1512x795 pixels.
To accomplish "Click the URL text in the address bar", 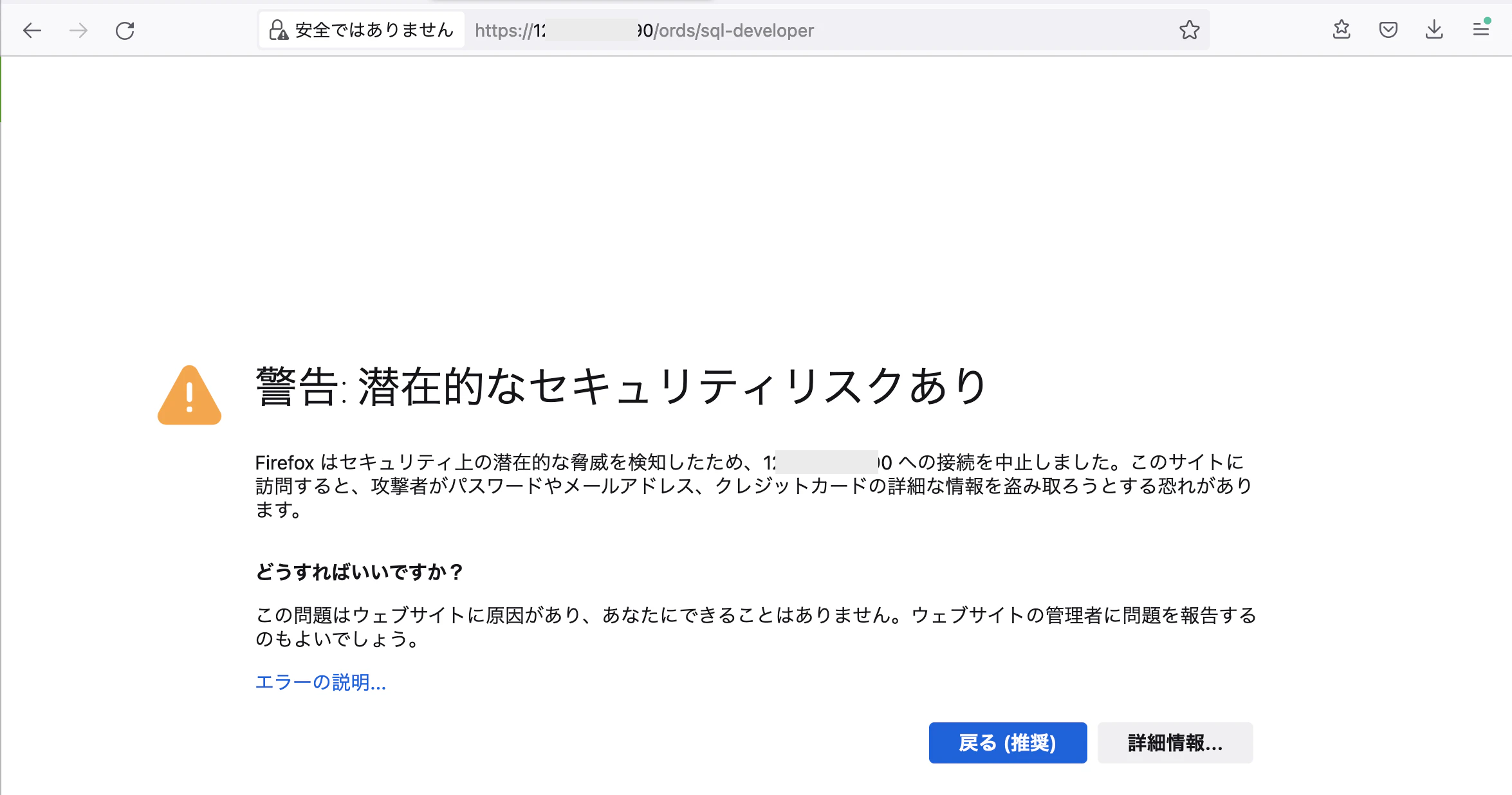I will click(644, 30).
